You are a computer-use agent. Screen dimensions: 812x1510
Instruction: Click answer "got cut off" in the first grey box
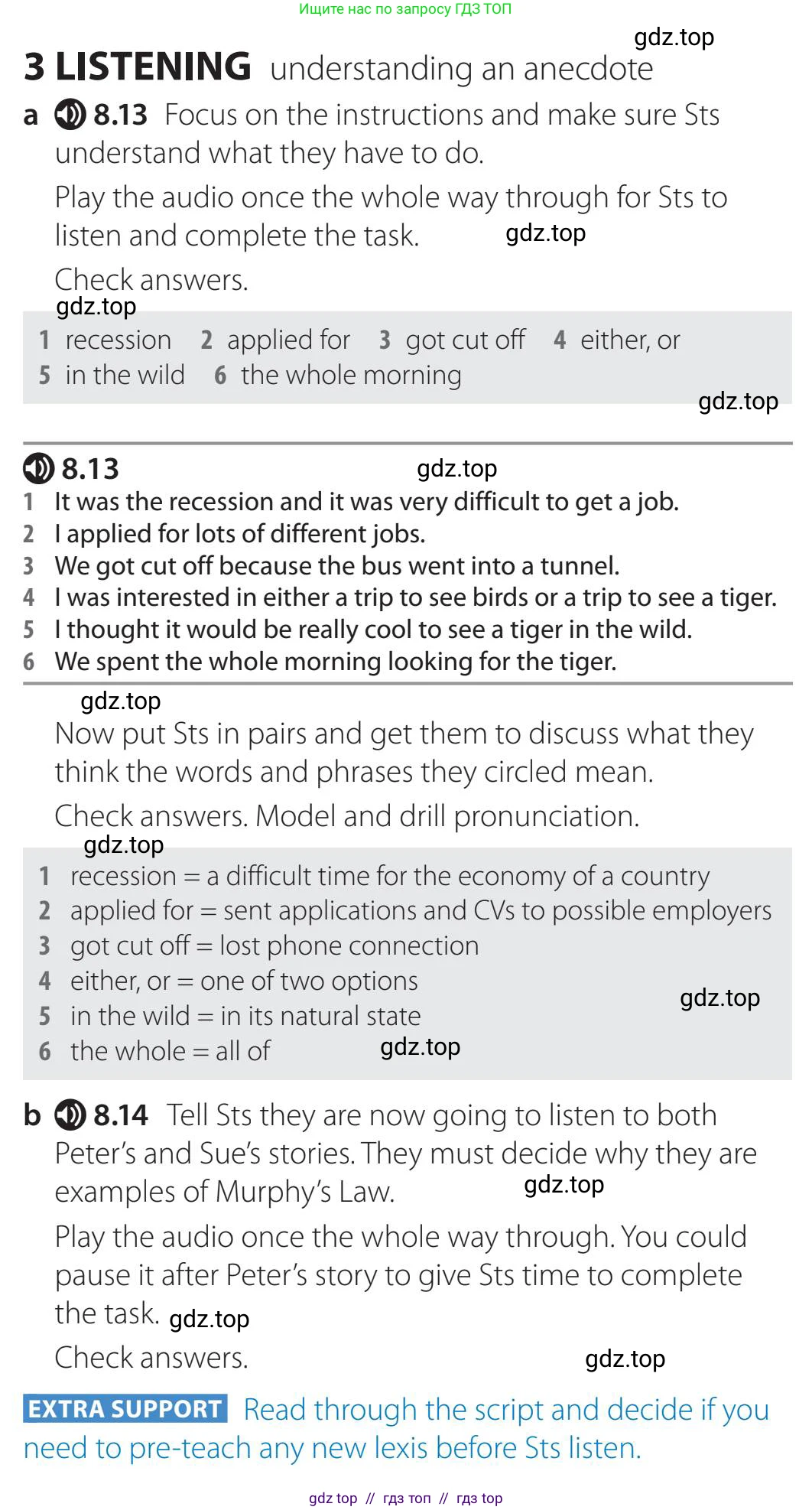click(x=465, y=340)
